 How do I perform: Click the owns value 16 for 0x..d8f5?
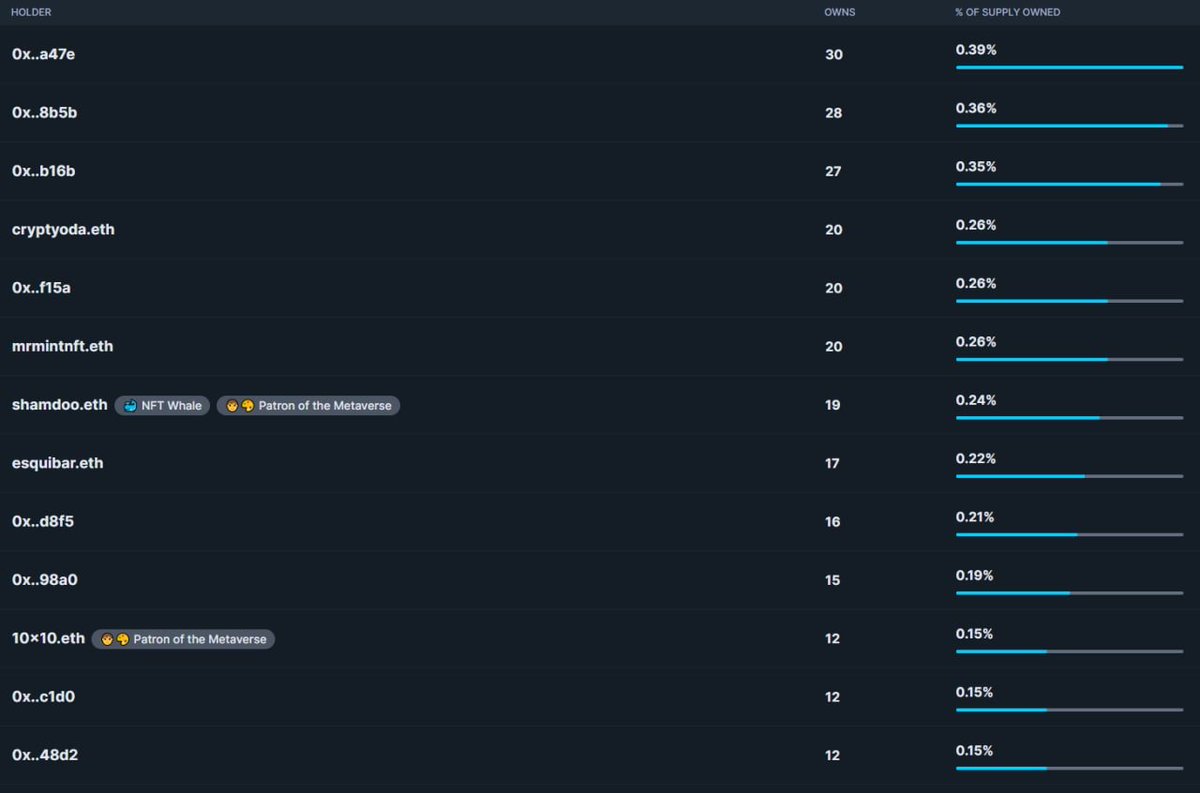[x=833, y=522]
